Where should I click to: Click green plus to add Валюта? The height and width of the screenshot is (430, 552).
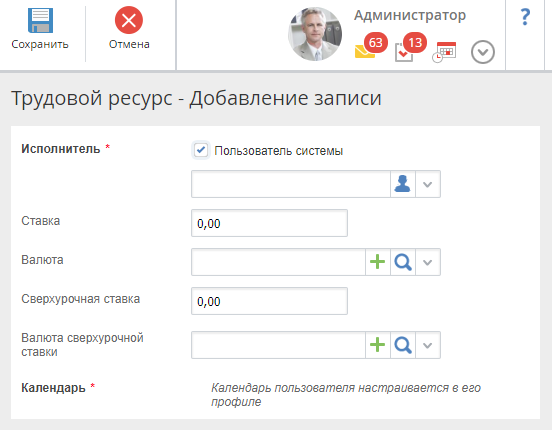click(377, 262)
